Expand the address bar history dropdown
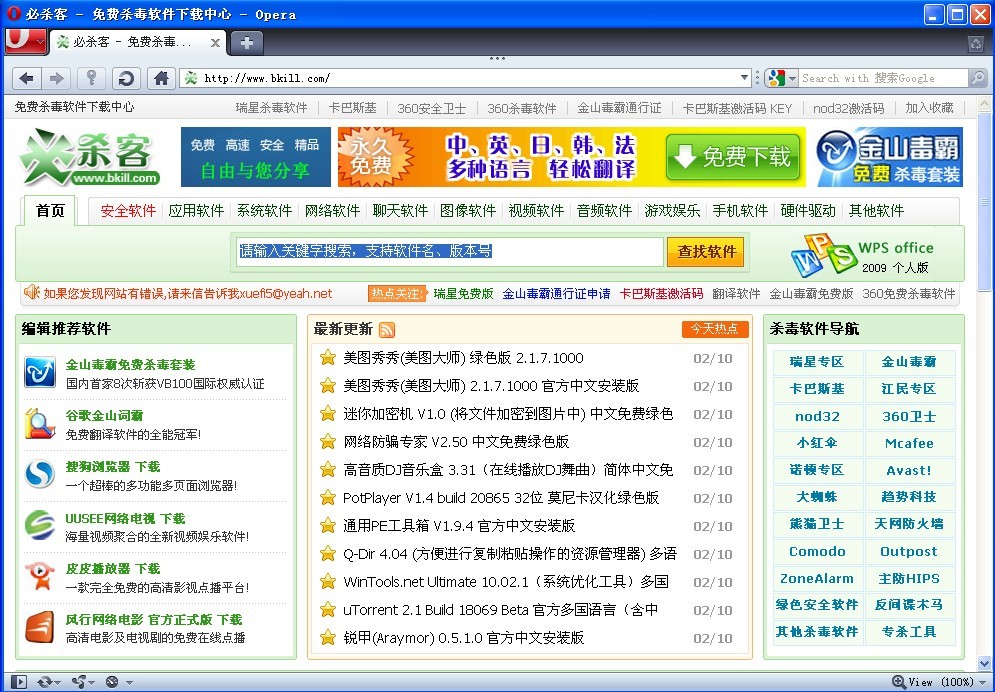 [x=744, y=78]
